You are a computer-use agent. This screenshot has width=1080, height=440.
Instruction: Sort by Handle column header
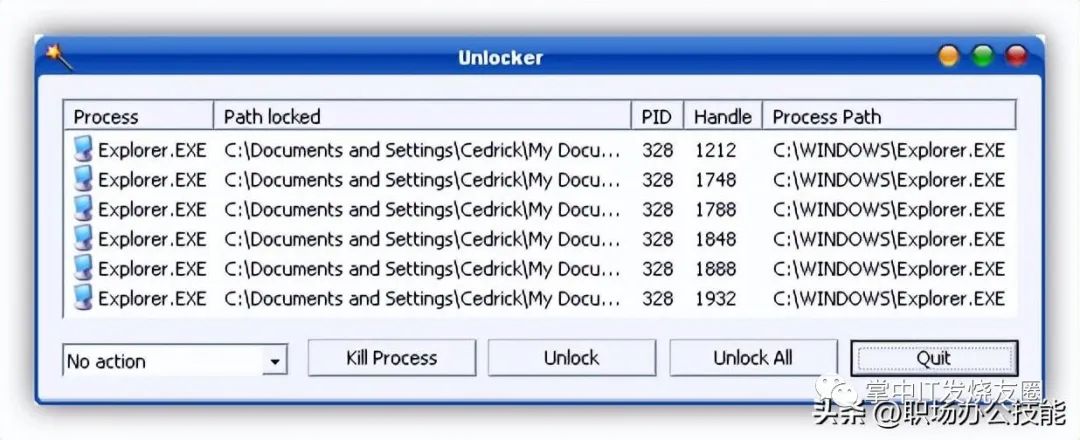point(723,116)
